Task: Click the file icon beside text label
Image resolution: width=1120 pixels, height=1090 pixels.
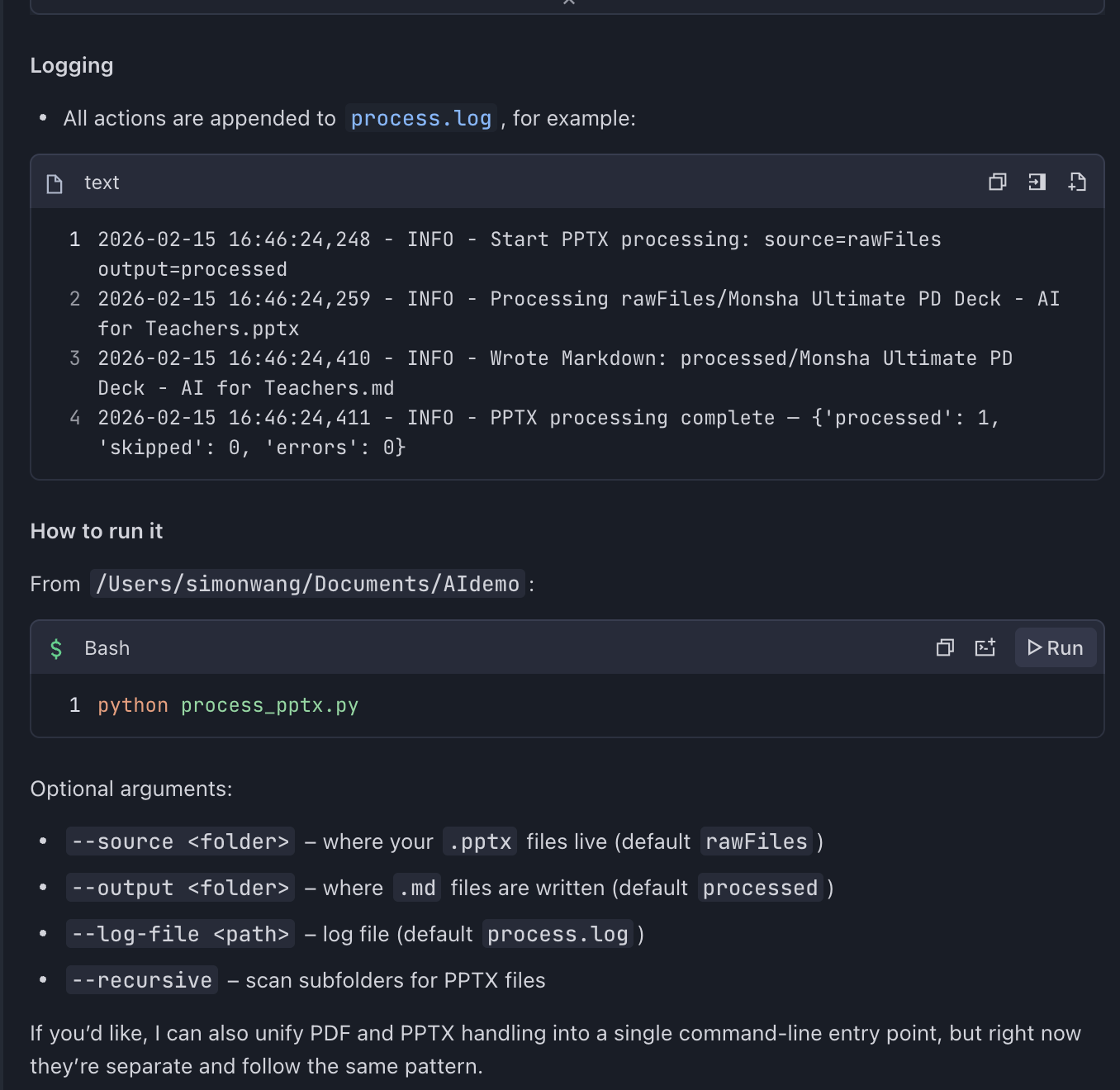Action: point(55,183)
